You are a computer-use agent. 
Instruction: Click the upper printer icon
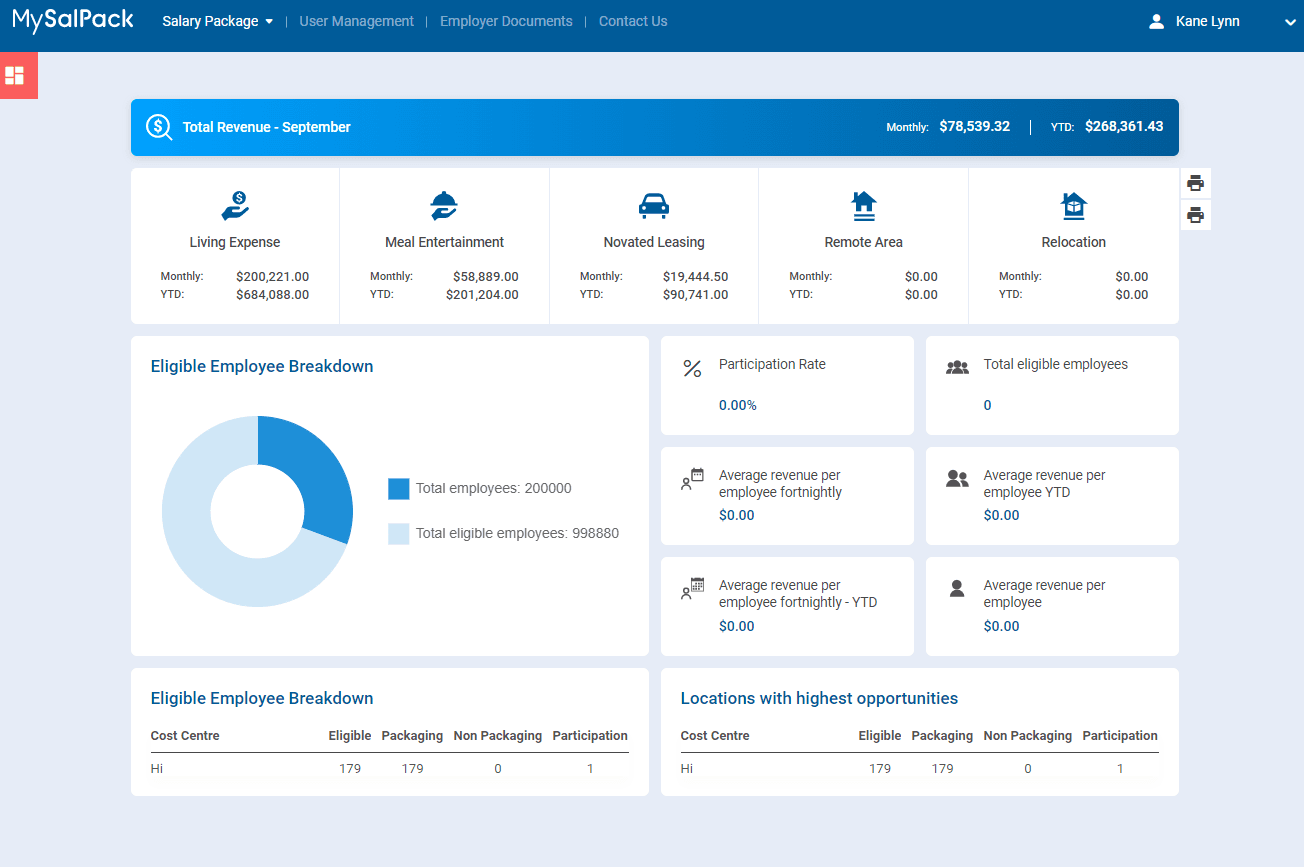tap(1195, 183)
